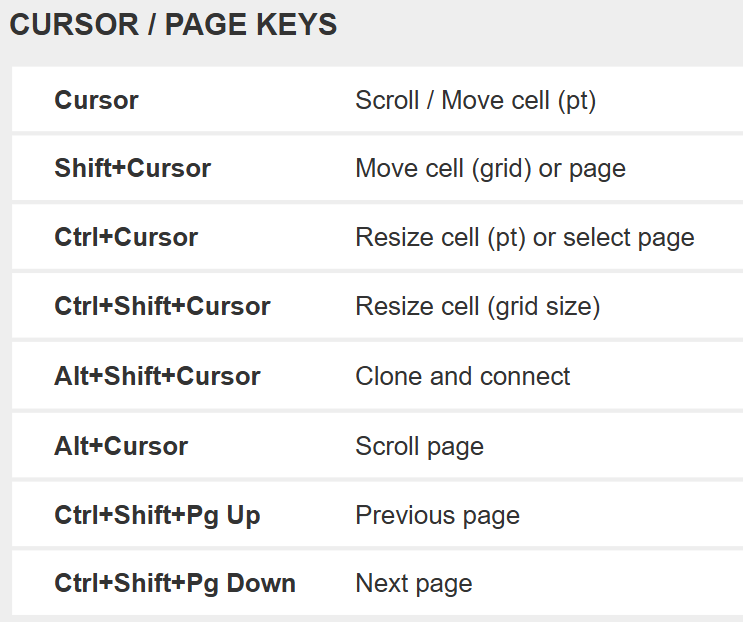This screenshot has width=744, height=622.
Task: Click the Scroll / Move cell (pt) description
Action: point(475,100)
